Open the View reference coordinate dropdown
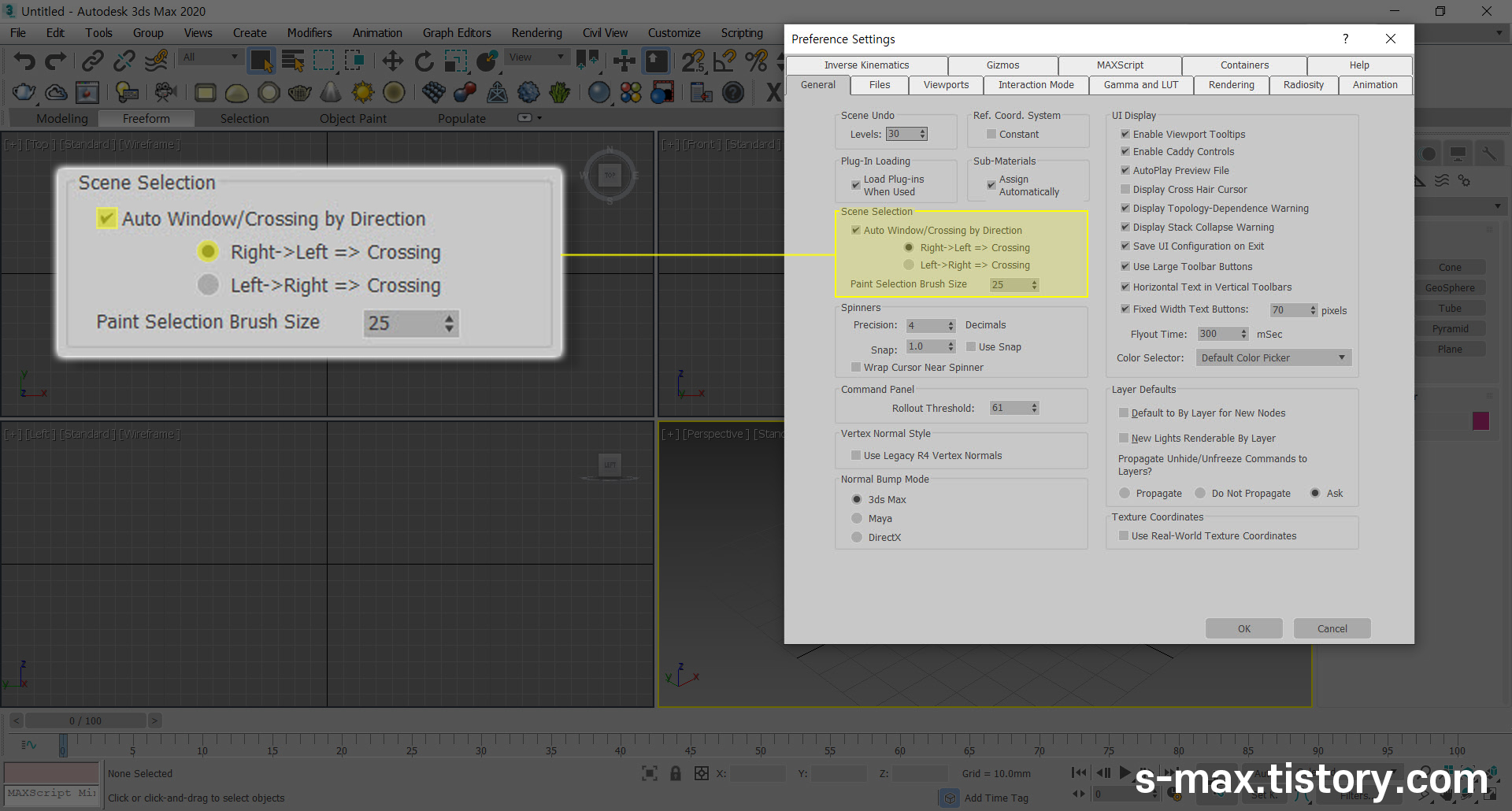 pyautogui.click(x=536, y=57)
